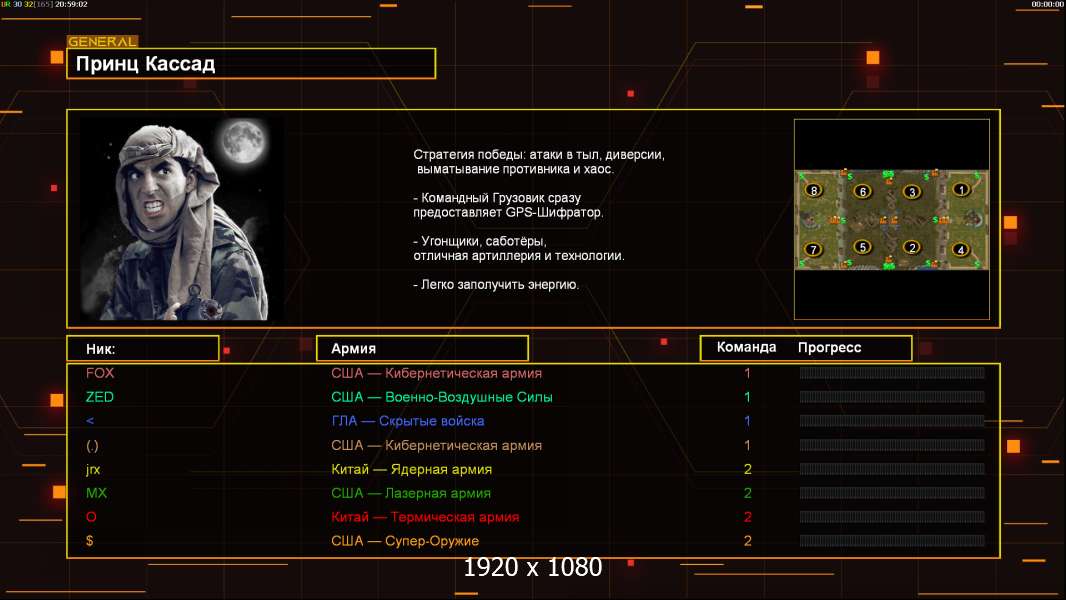Click the 00:00:00 timer readout
This screenshot has height=600, width=1066.
click(x=1048, y=4)
